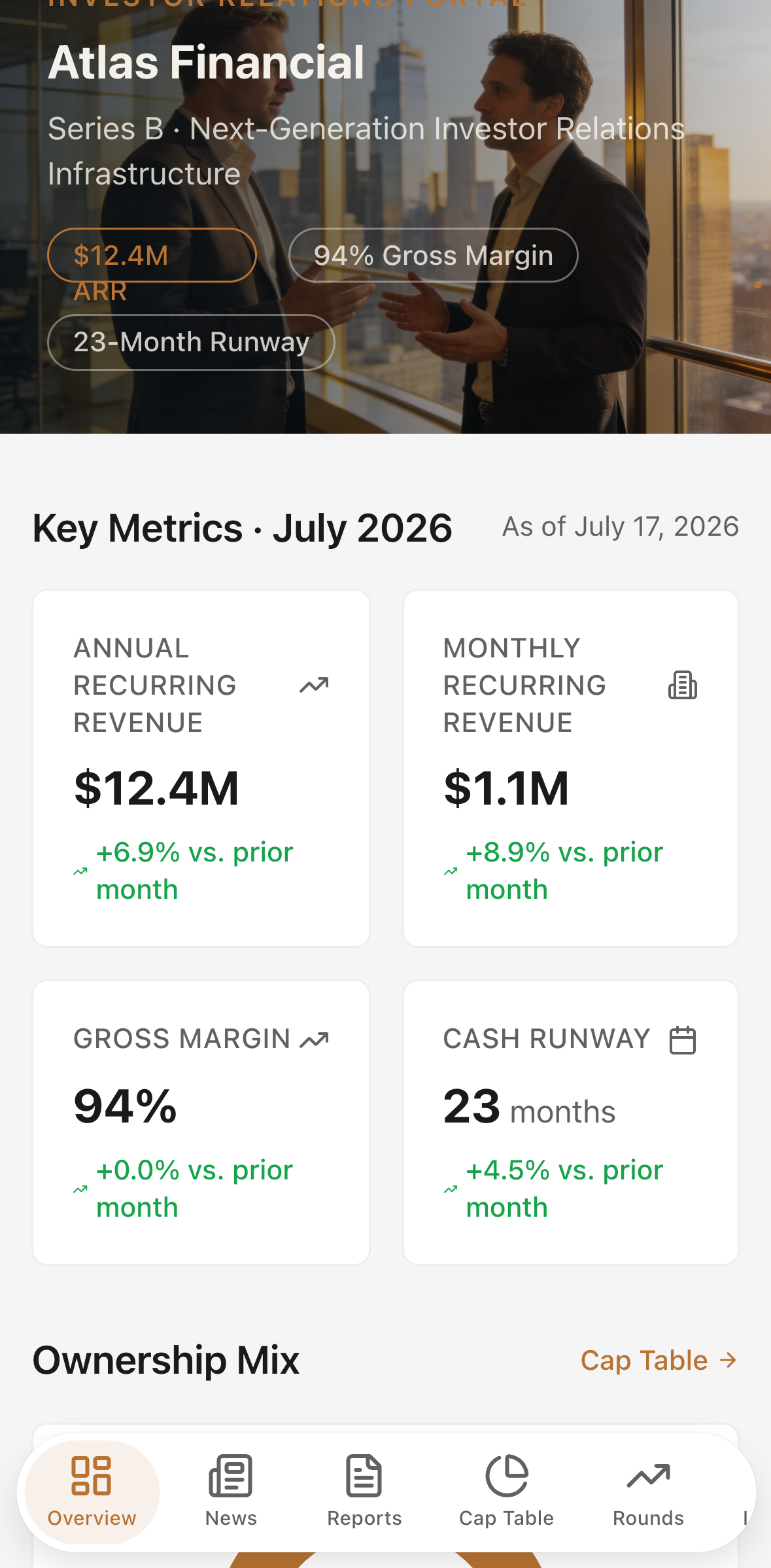Click the 23 months runway value

530,1107
